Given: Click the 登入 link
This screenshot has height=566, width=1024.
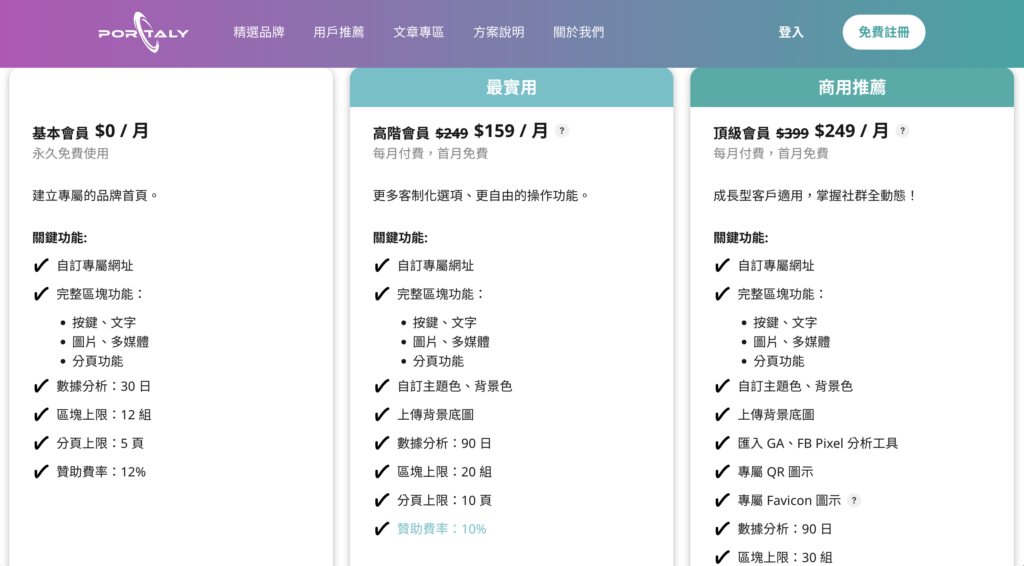Looking at the screenshot, I should [791, 32].
